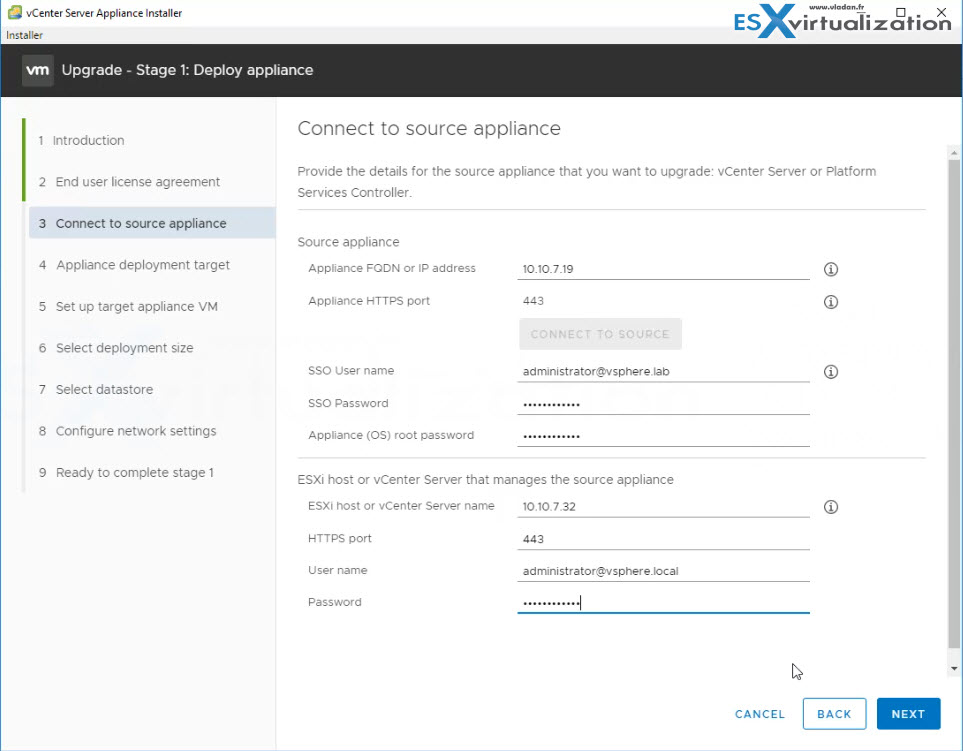The height and width of the screenshot is (751, 963).
Task: Click info icon beside ESXi host name field
Action: pos(830,507)
